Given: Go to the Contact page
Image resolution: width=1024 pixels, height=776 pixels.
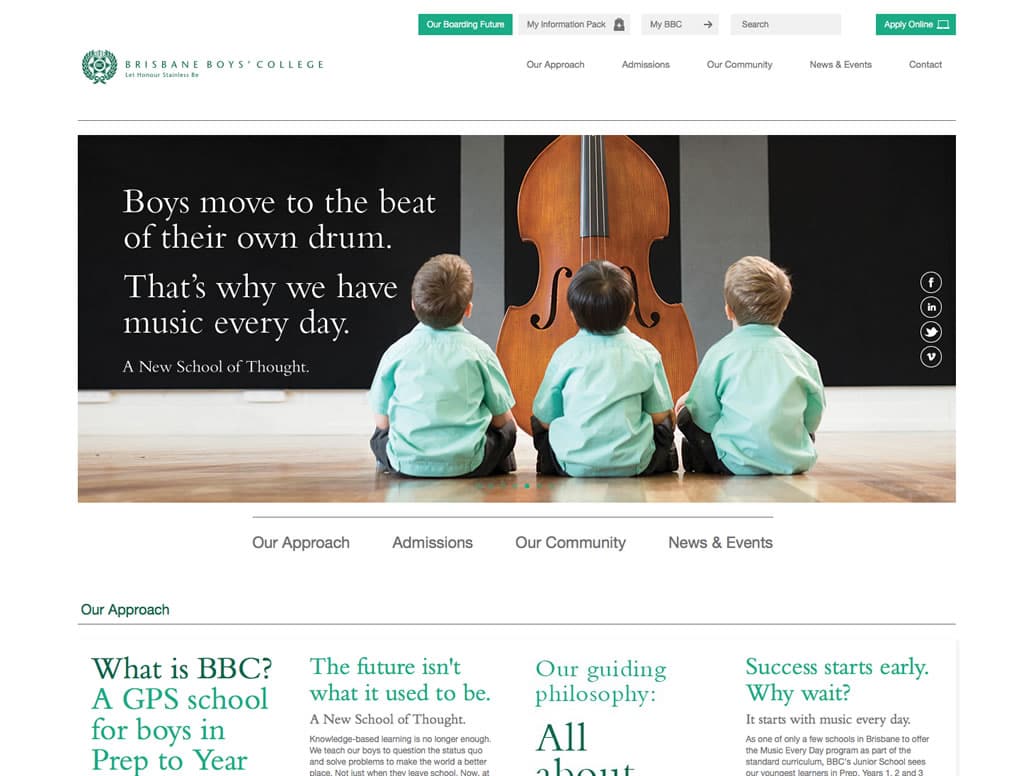Looking at the screenshot, I should tap(925, 65).
